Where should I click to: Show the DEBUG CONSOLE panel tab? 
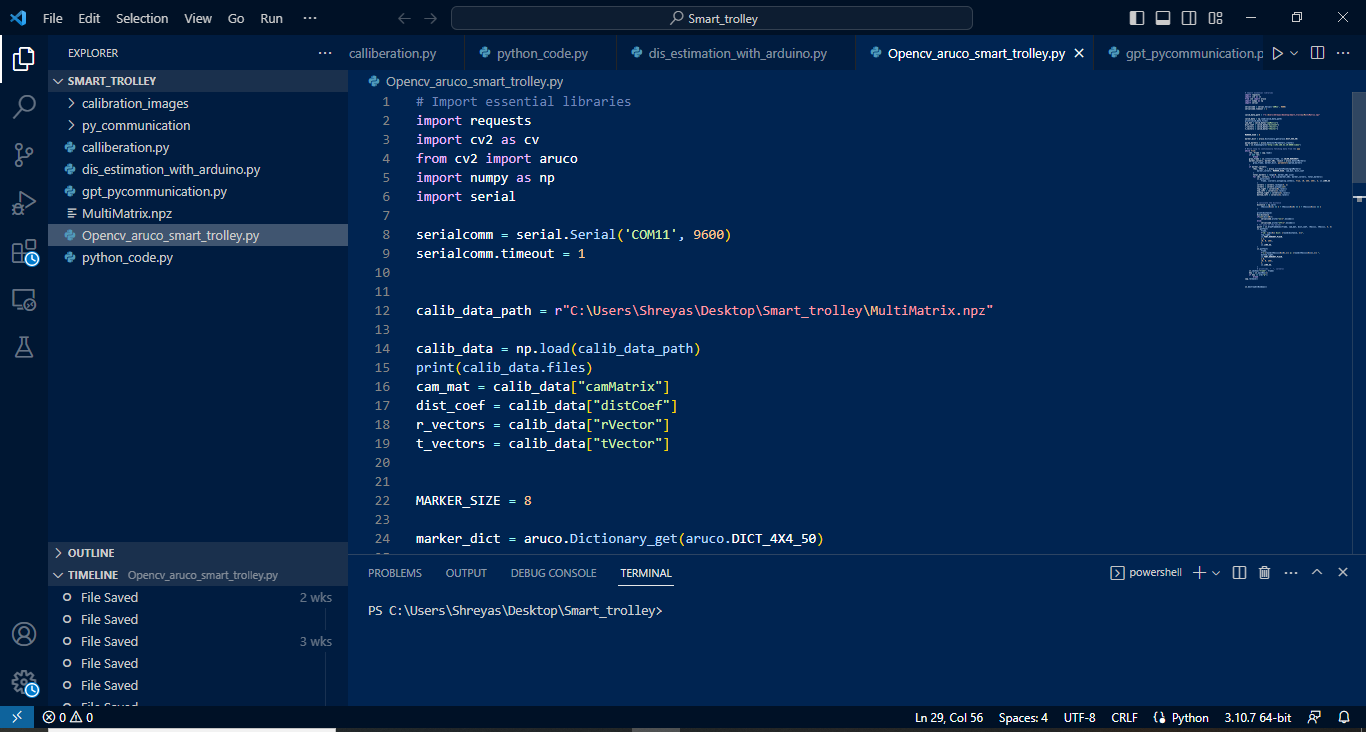point(553,573)
